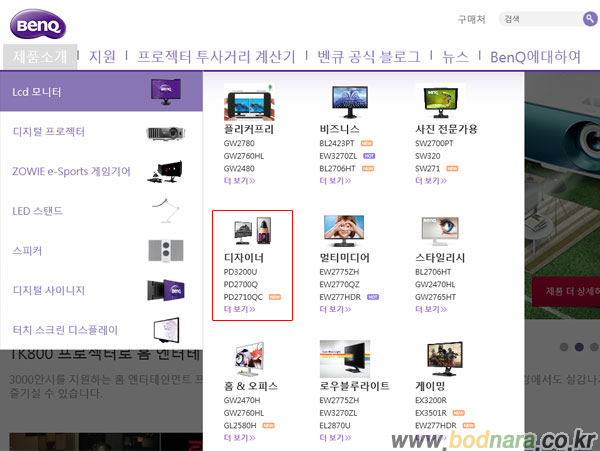Click the 사진 전문가용 monitor image
The width and height of the screenshot is (600, 451).
click(441, 102)
